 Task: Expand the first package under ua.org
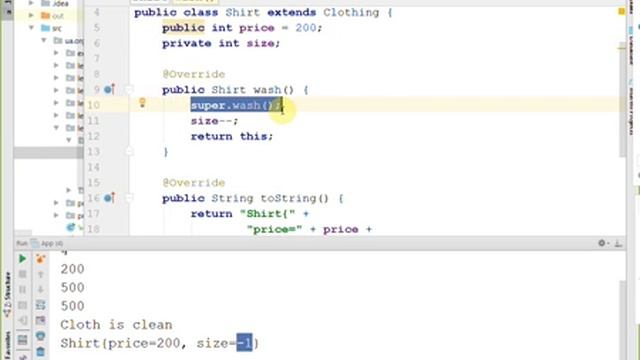click(56, 53)
